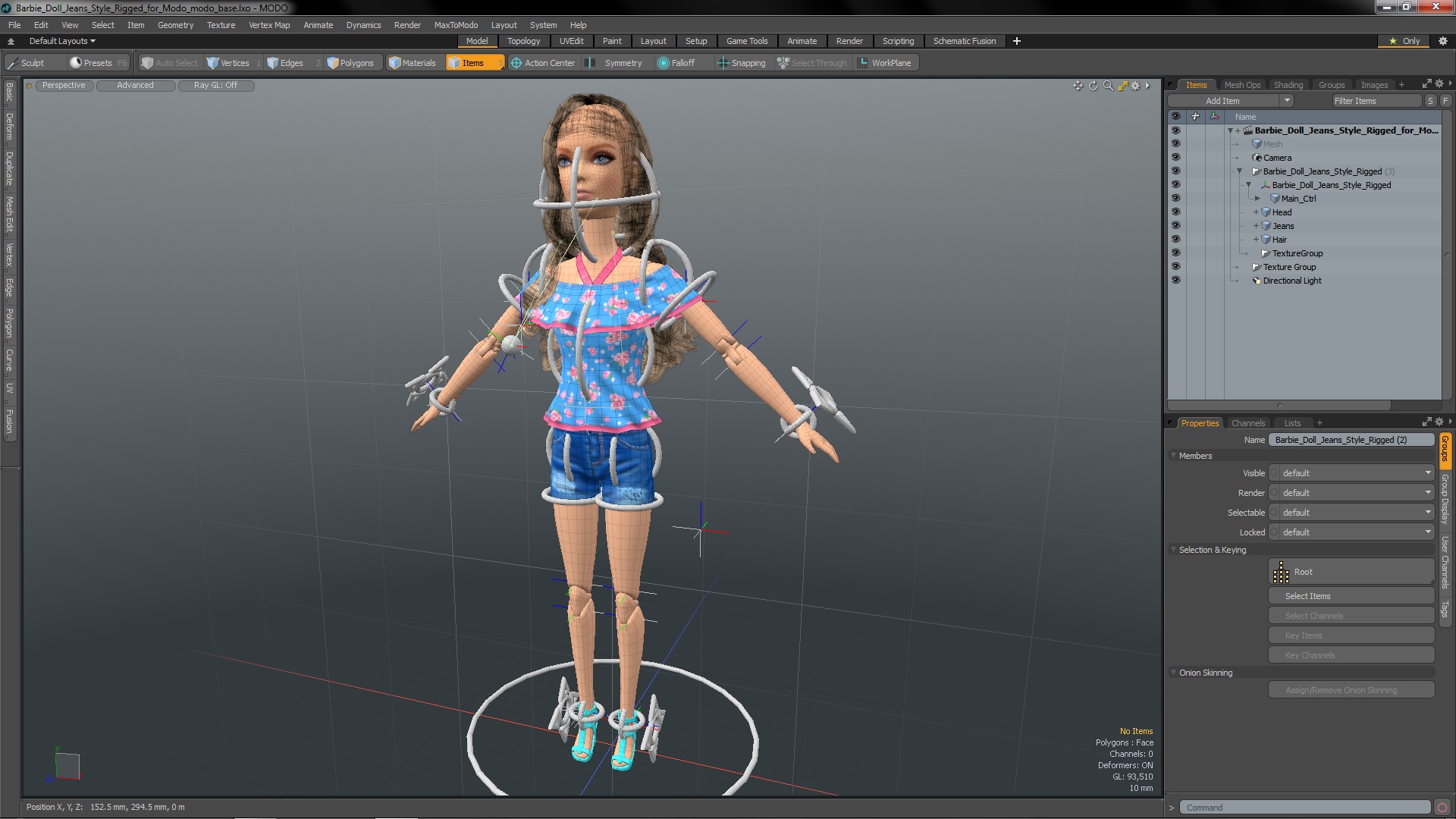Open the Selectable default dropdown

click(x=1351, y=513)
